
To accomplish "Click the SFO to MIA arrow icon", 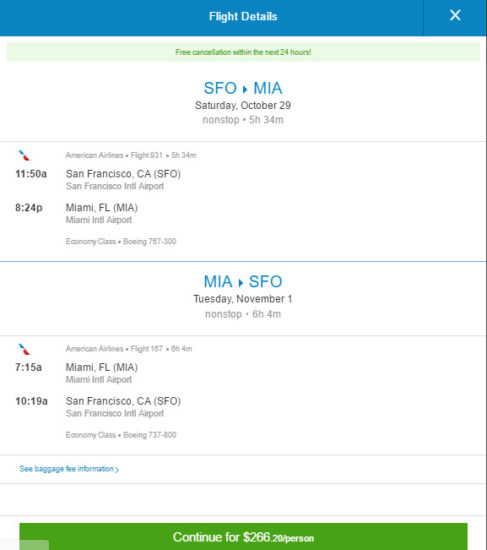I will click(245, 89).
